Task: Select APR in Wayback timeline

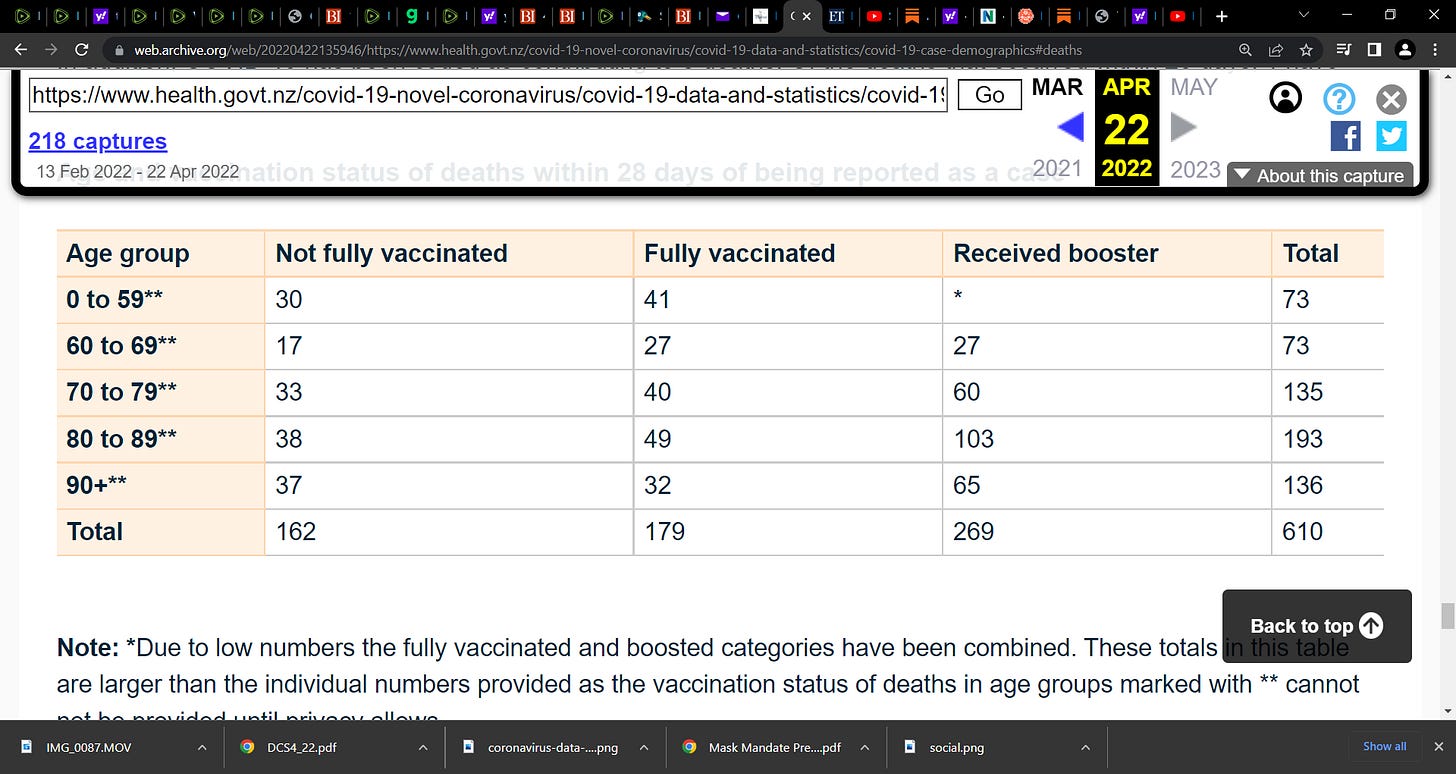Action: click(1127, 87)
